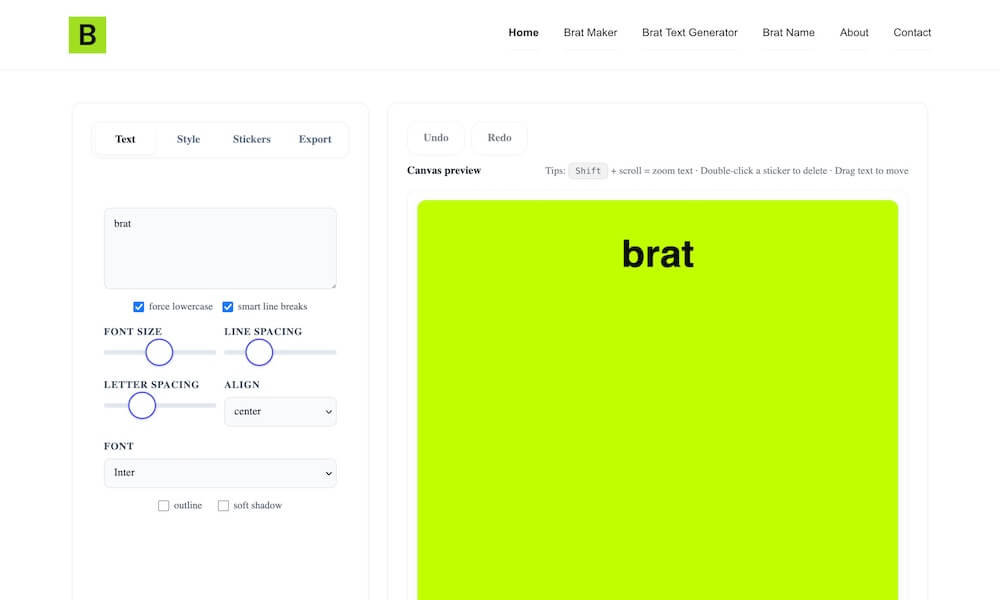Open the Align dropdown

click(x=280, y=411)
